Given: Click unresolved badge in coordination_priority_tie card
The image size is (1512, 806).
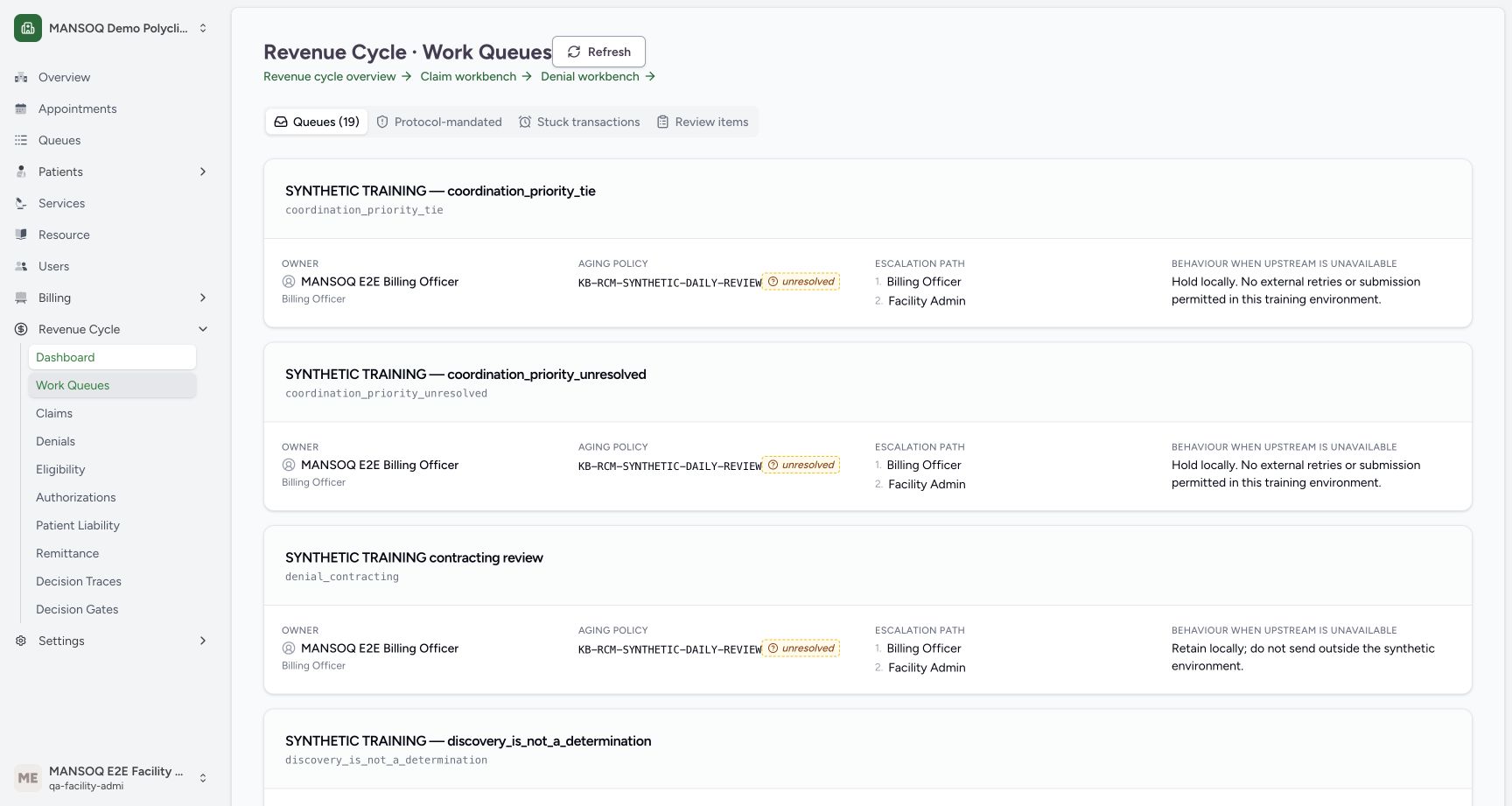Looking at the screenshot, I should pos(801,282).
